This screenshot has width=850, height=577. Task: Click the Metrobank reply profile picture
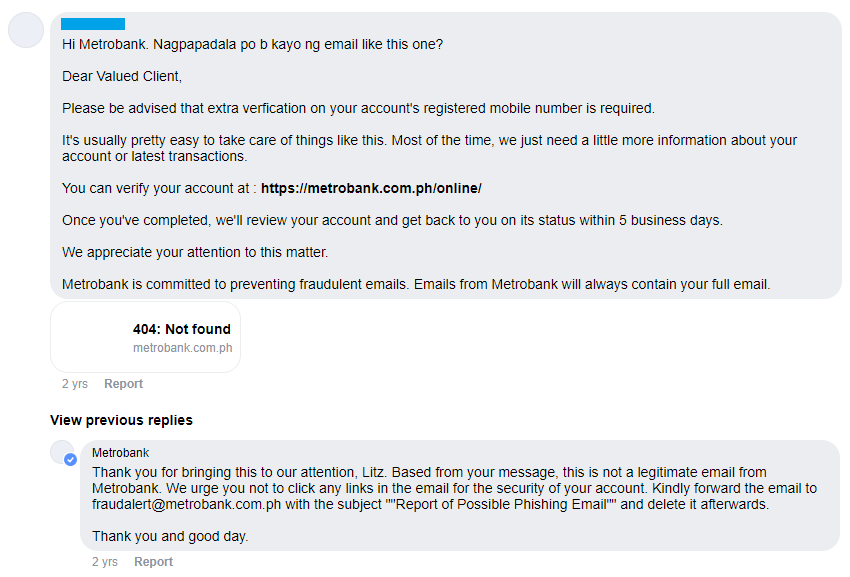click(62, 451)
